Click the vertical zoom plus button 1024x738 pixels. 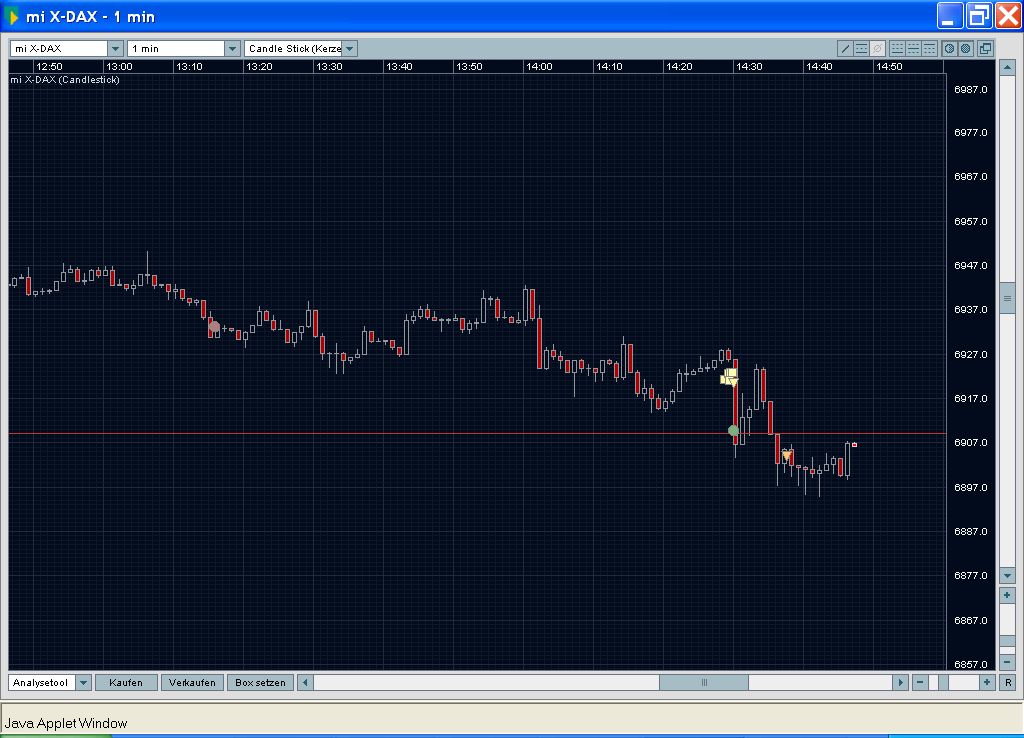pyautogui.click(x=1007, y=595)
